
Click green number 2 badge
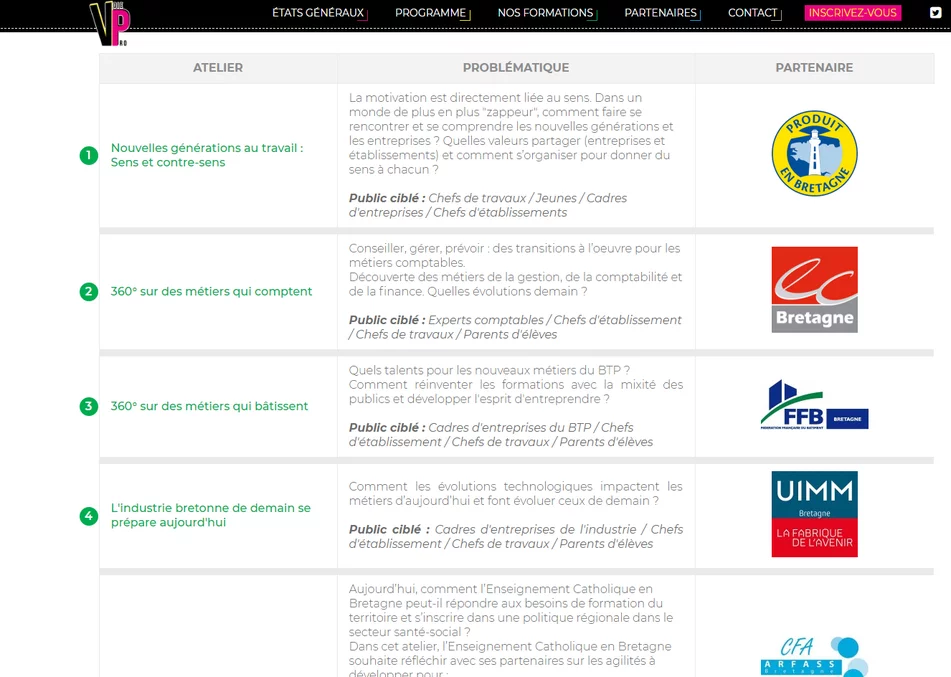click(x=89, y=292)
